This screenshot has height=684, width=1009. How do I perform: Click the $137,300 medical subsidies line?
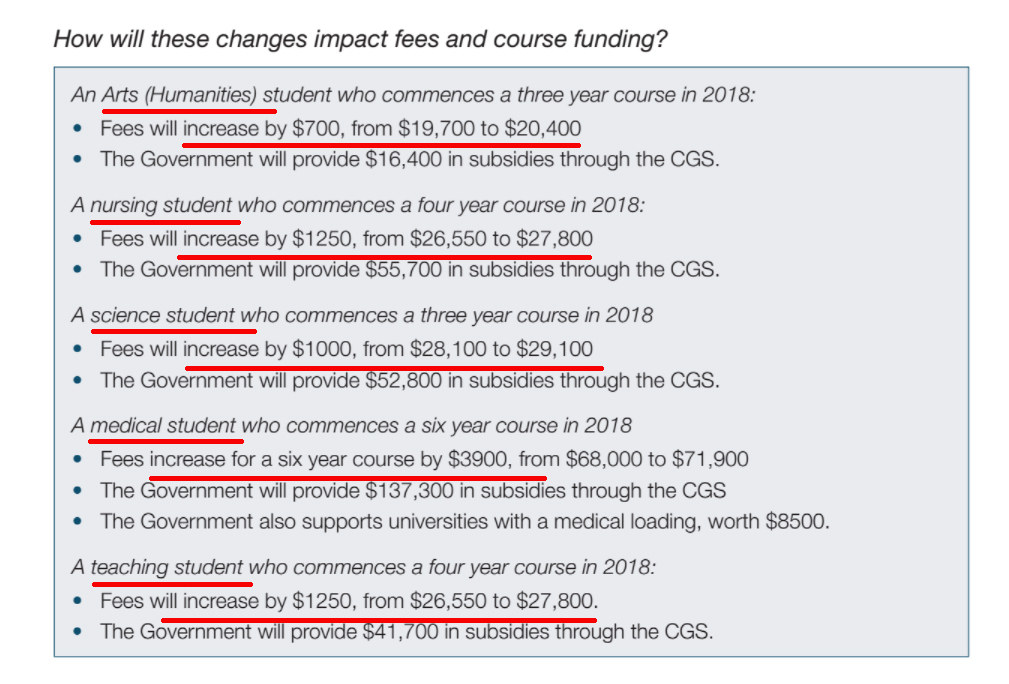412,490
